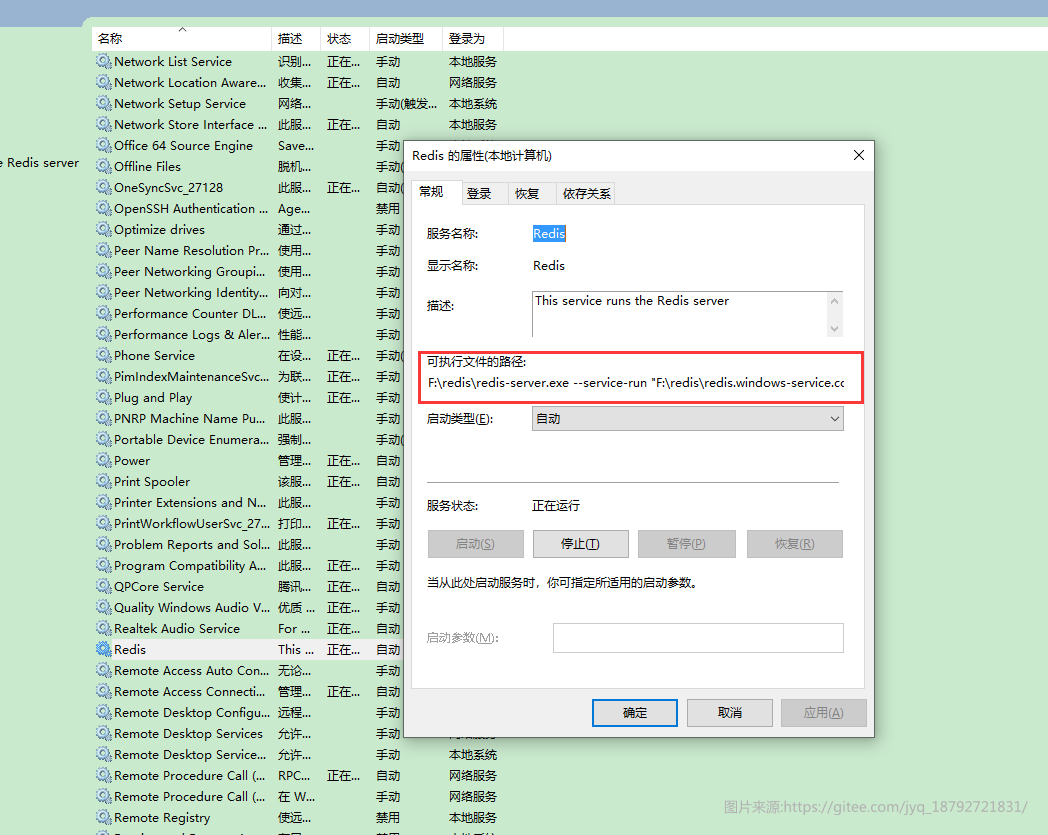Click the highlighted Redis service icon

coord(104,649)
